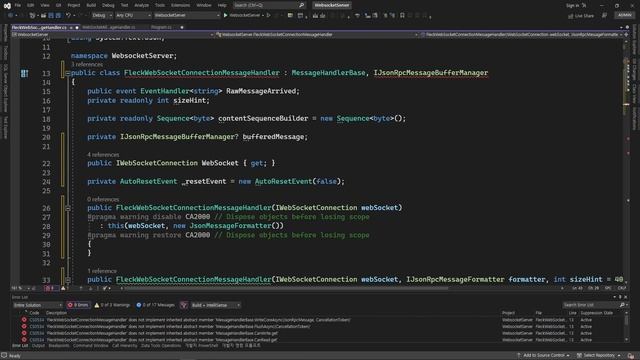The height and width of the screenshot is (360, 640).
Task: Switch to Call Hierarchy tab
Action: point(124,346)
